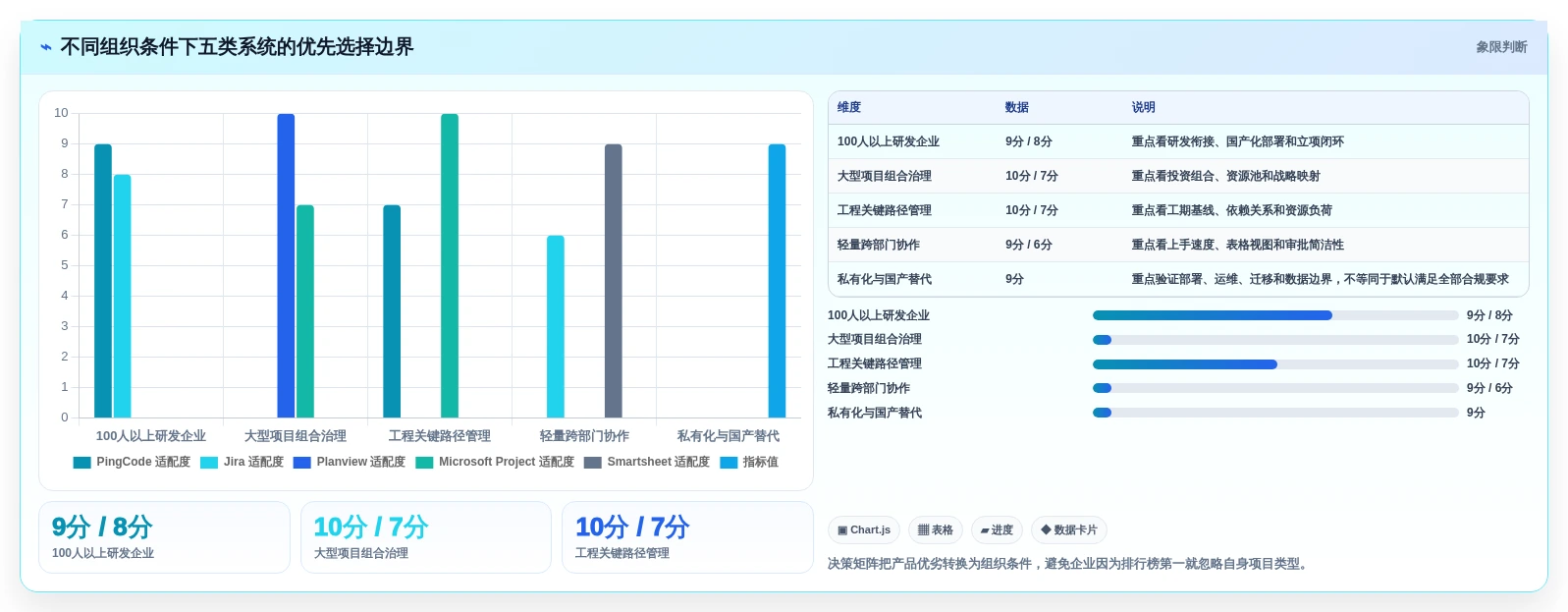
Task: Toggle PingCode 适配度 legend swatch
Action: (x=81, y=463)
